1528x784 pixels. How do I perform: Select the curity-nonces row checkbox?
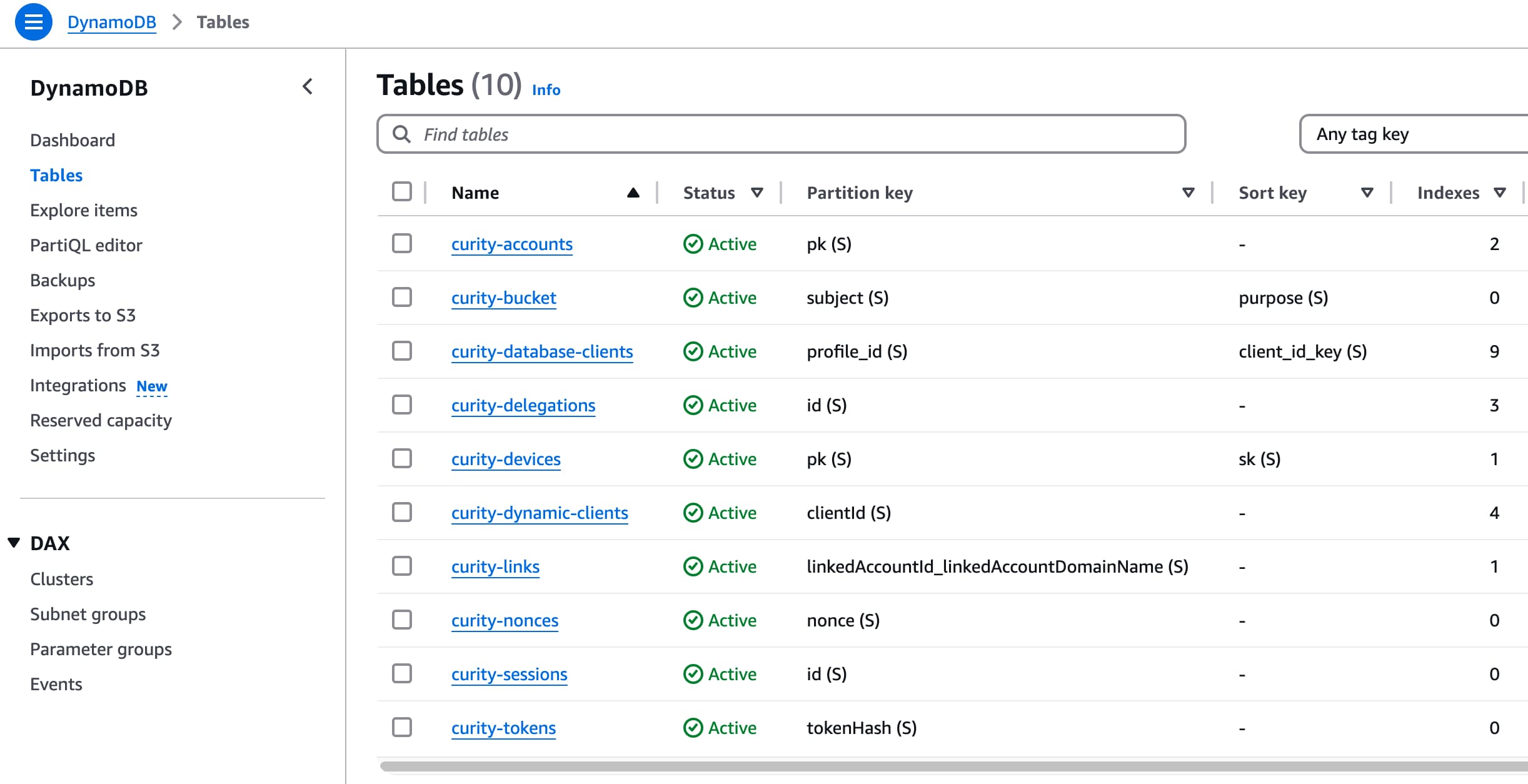402,620
